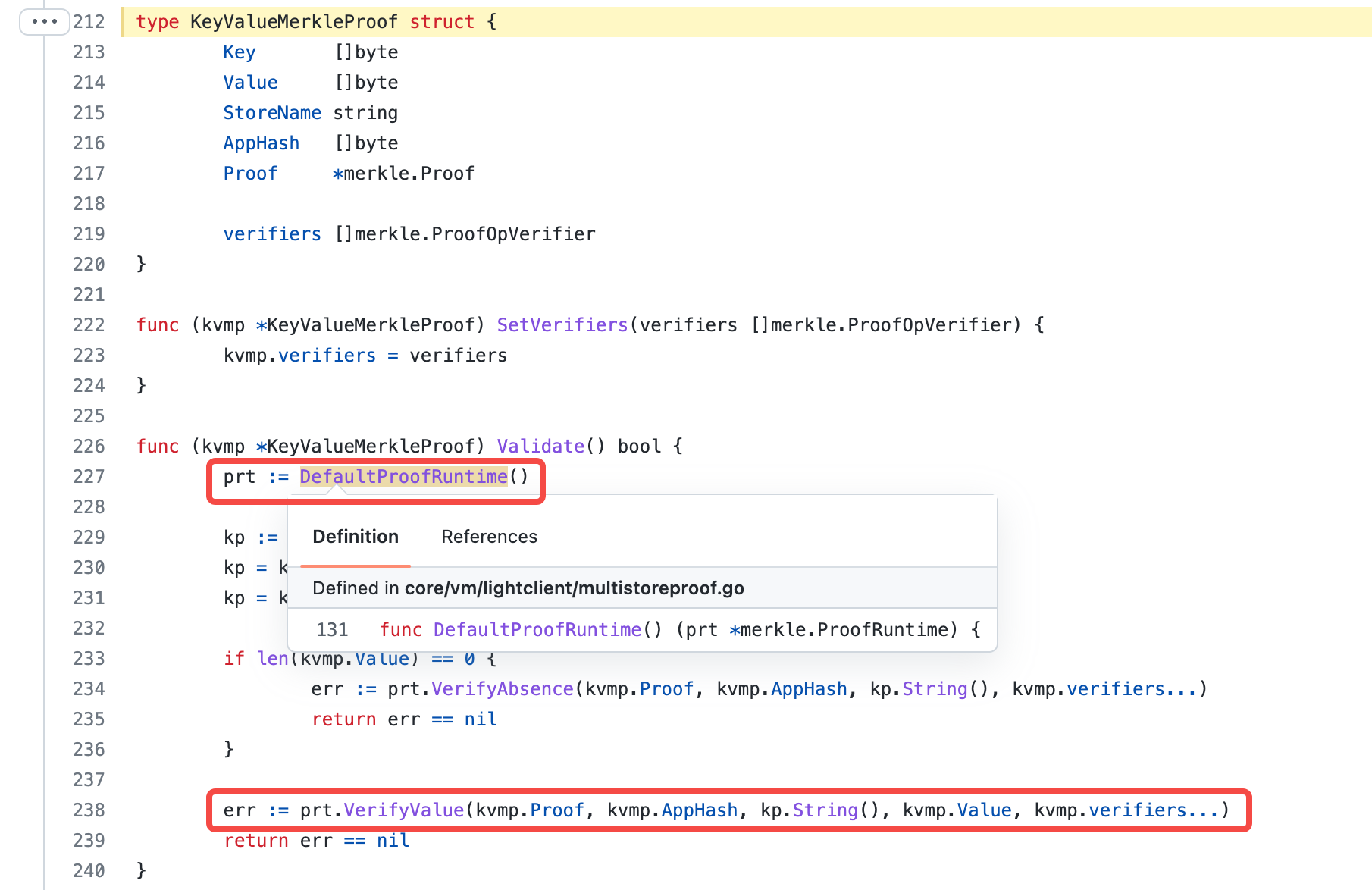Click line number 131 in the popup
The image size is (1372, 890).
tap(332, 630)
